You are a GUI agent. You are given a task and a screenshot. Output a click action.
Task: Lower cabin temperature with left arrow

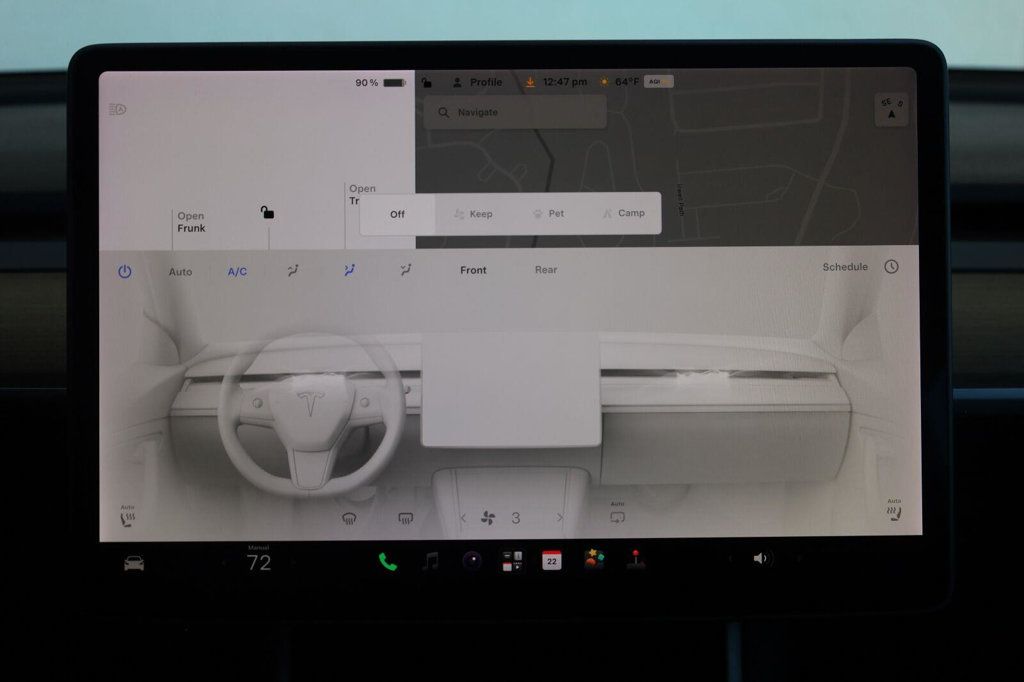pos(224,562)
